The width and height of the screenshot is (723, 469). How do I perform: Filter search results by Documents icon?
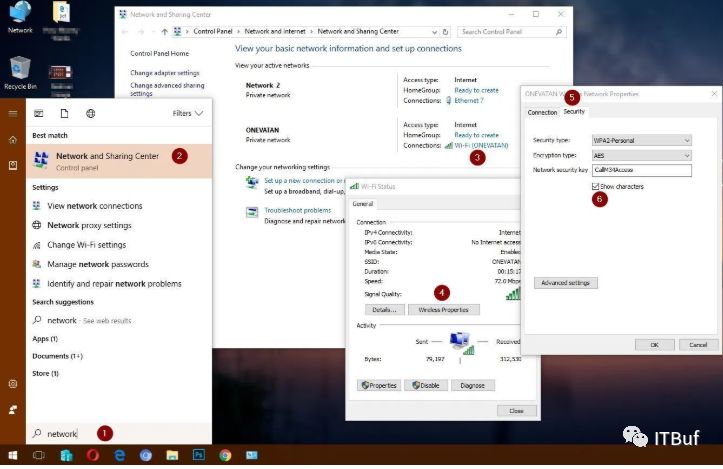tap(65, 113)
